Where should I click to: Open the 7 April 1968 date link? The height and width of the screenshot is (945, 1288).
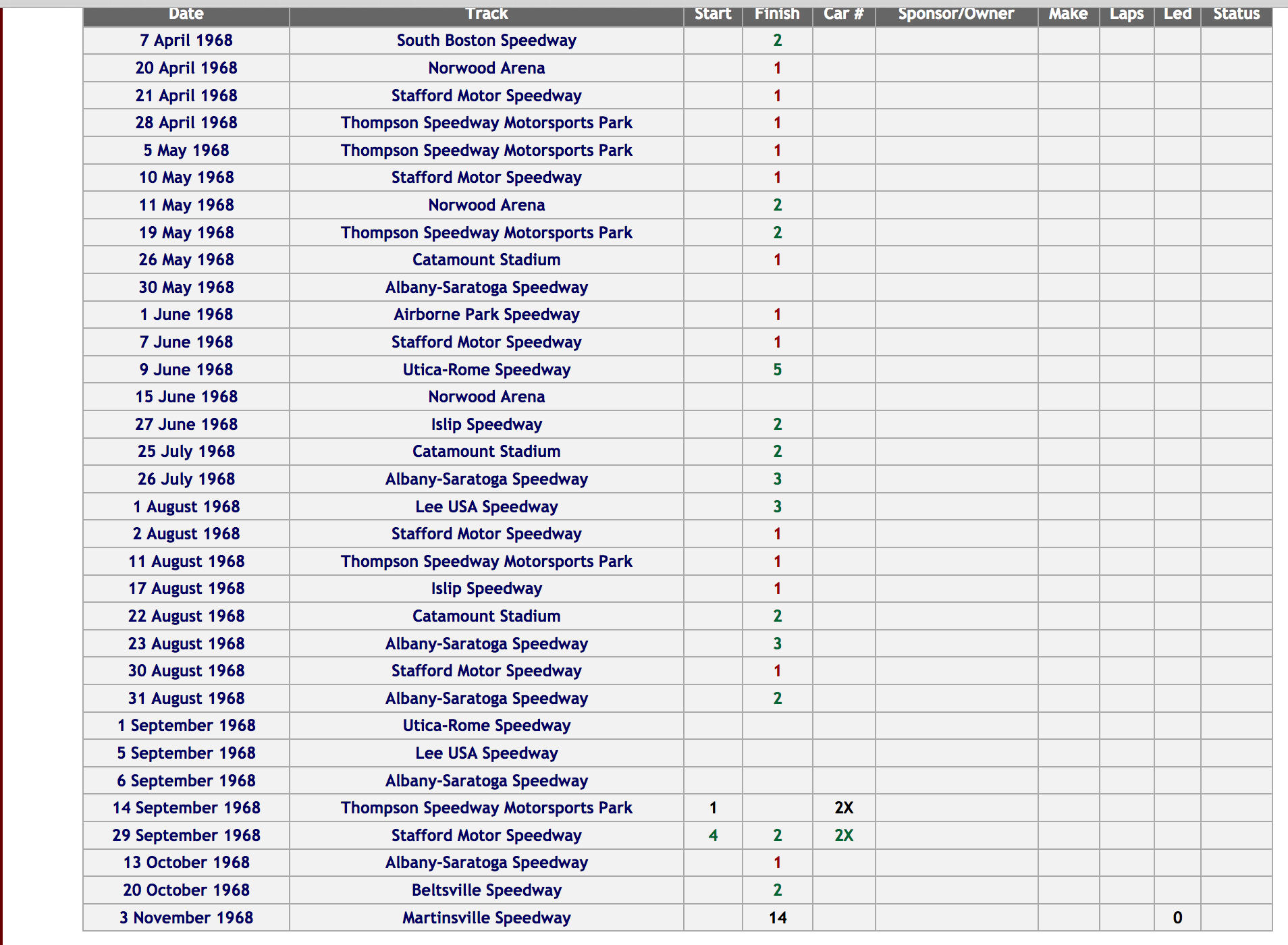tap(186, 40)
